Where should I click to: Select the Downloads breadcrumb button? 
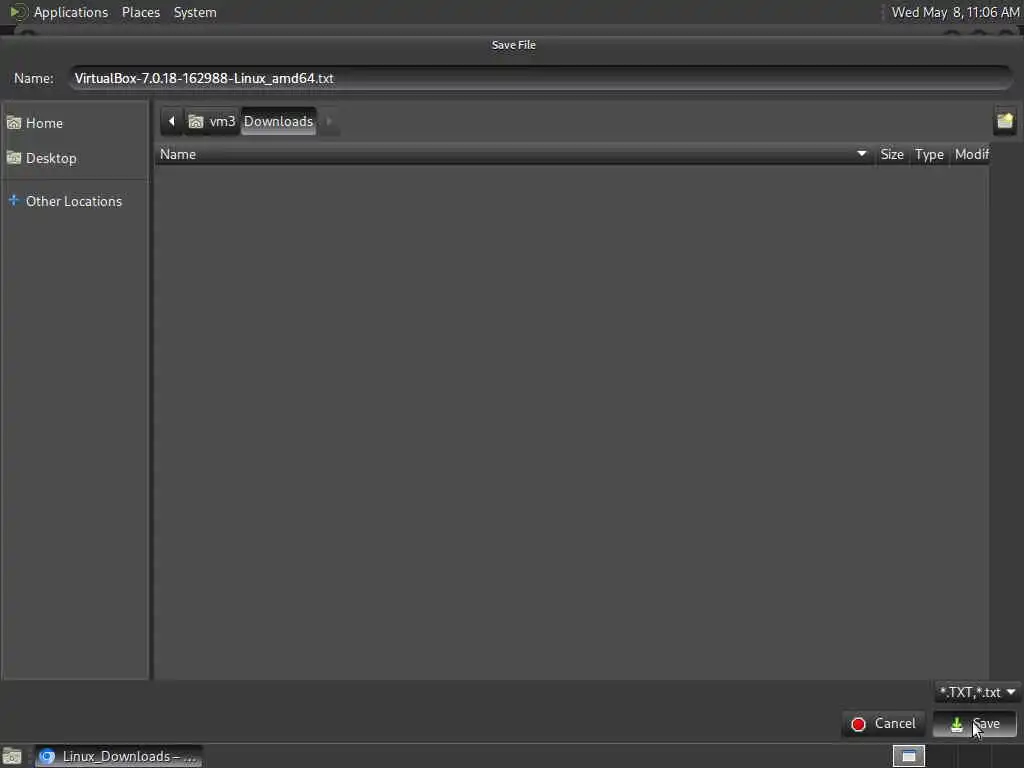tap(278, 121)
